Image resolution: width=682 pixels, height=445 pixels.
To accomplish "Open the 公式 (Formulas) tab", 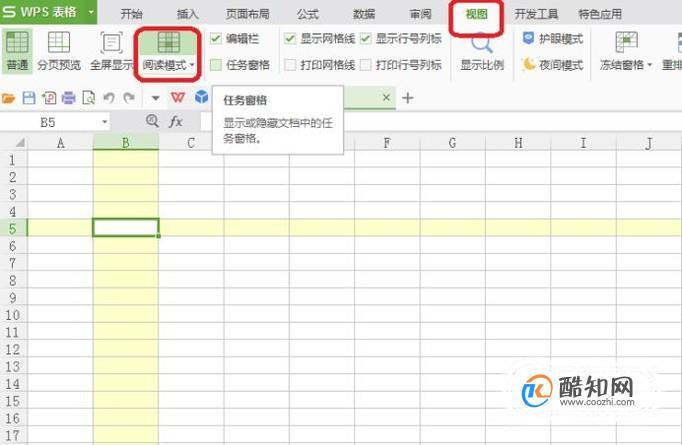I will (308, 14).
